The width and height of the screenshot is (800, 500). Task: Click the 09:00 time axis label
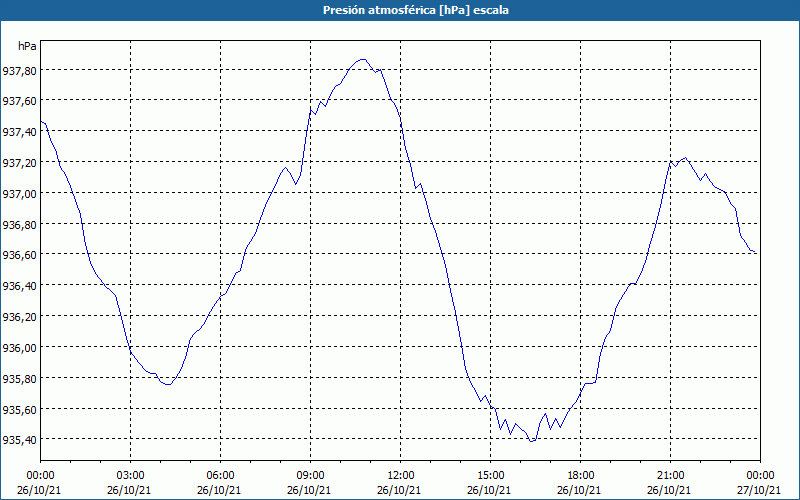point(310,476)
